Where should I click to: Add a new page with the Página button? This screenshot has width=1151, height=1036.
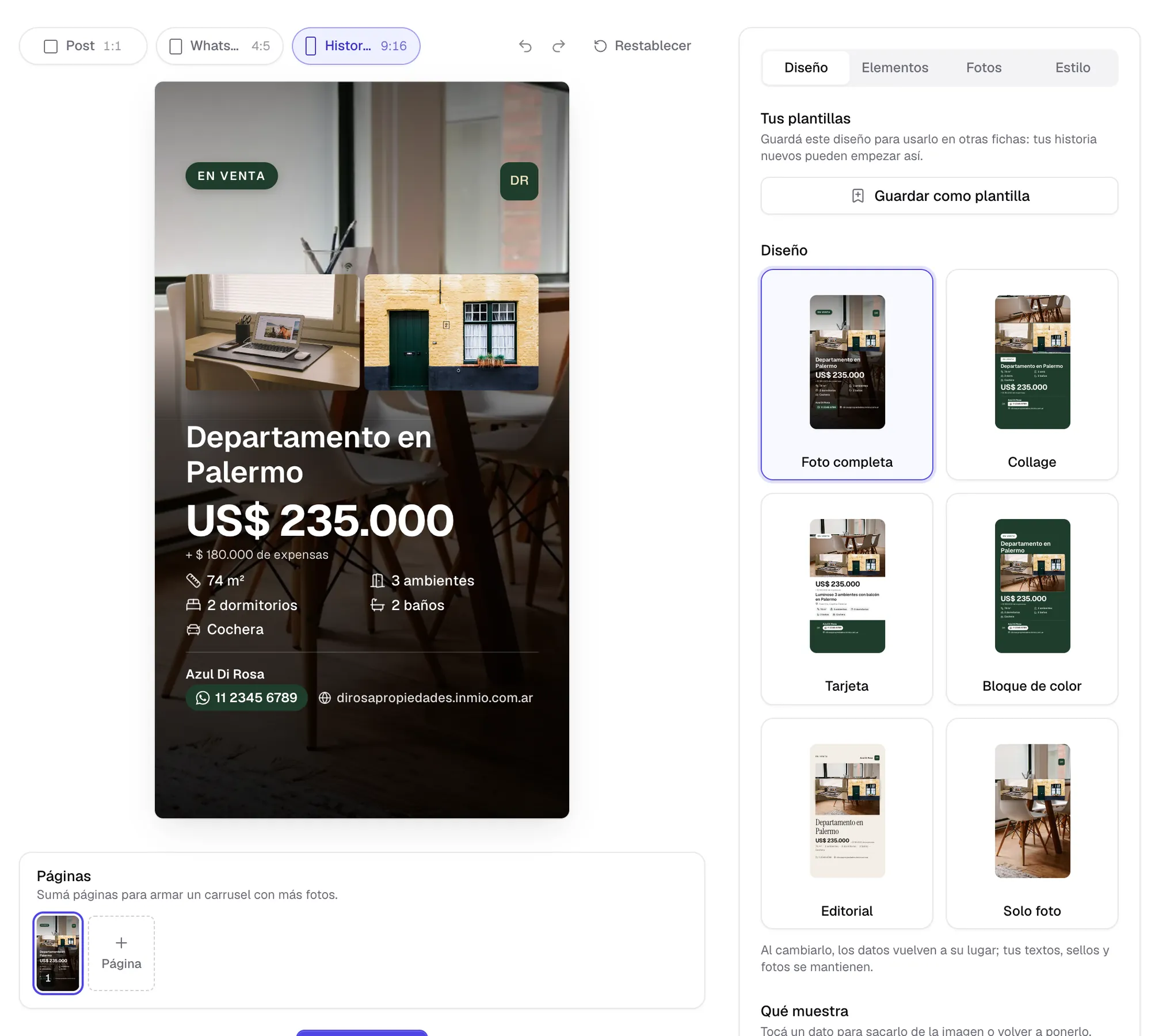(121, 953)
